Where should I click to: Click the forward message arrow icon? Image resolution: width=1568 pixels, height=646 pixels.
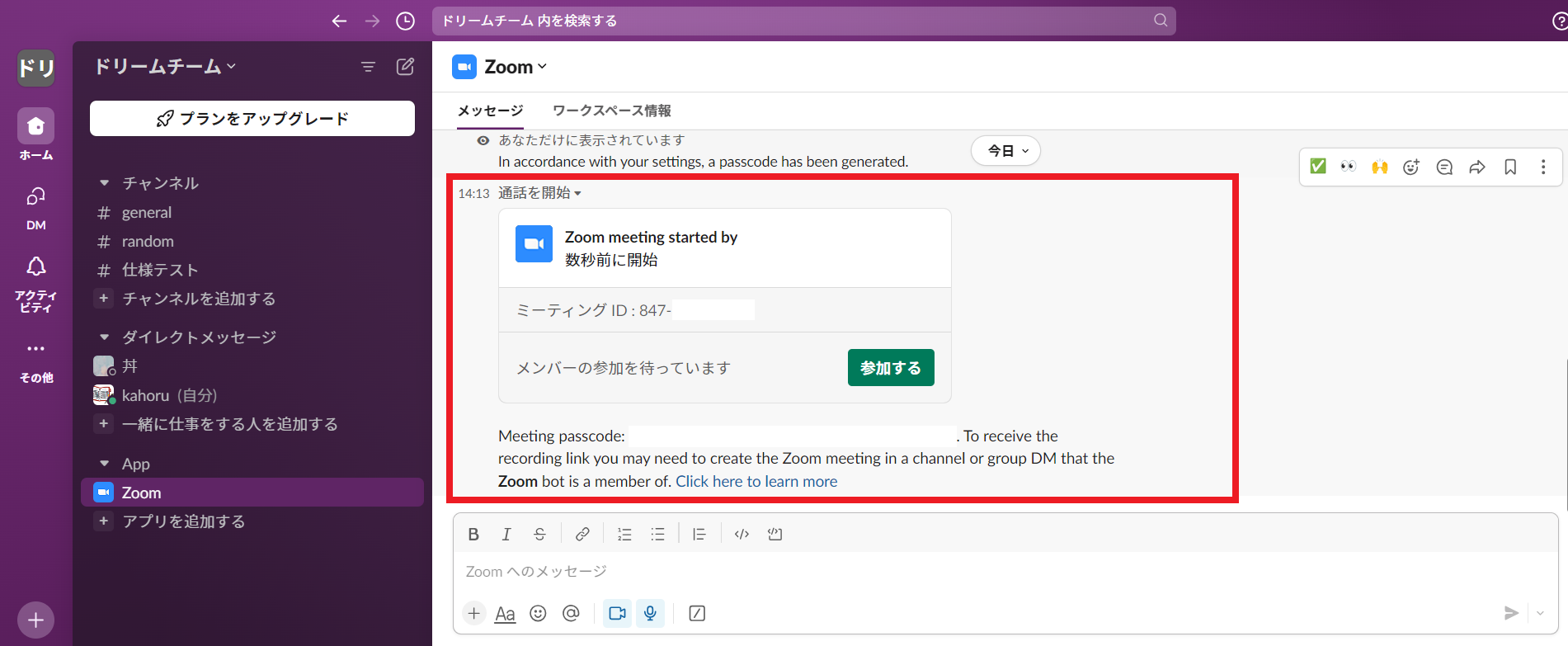click(x=1477, y=167)
